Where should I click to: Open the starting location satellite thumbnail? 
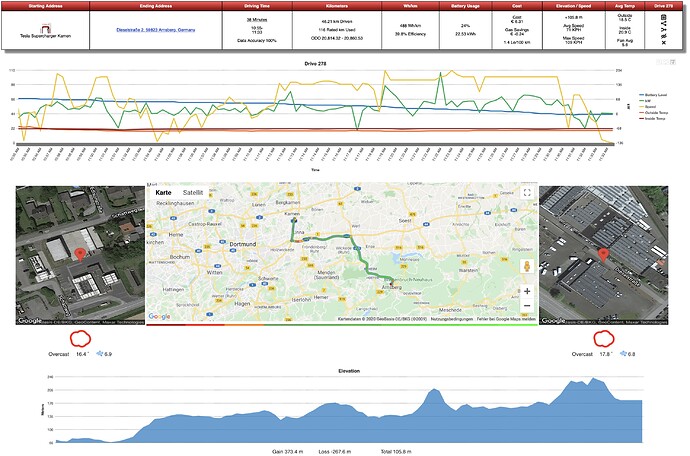(x=80, y=255)
